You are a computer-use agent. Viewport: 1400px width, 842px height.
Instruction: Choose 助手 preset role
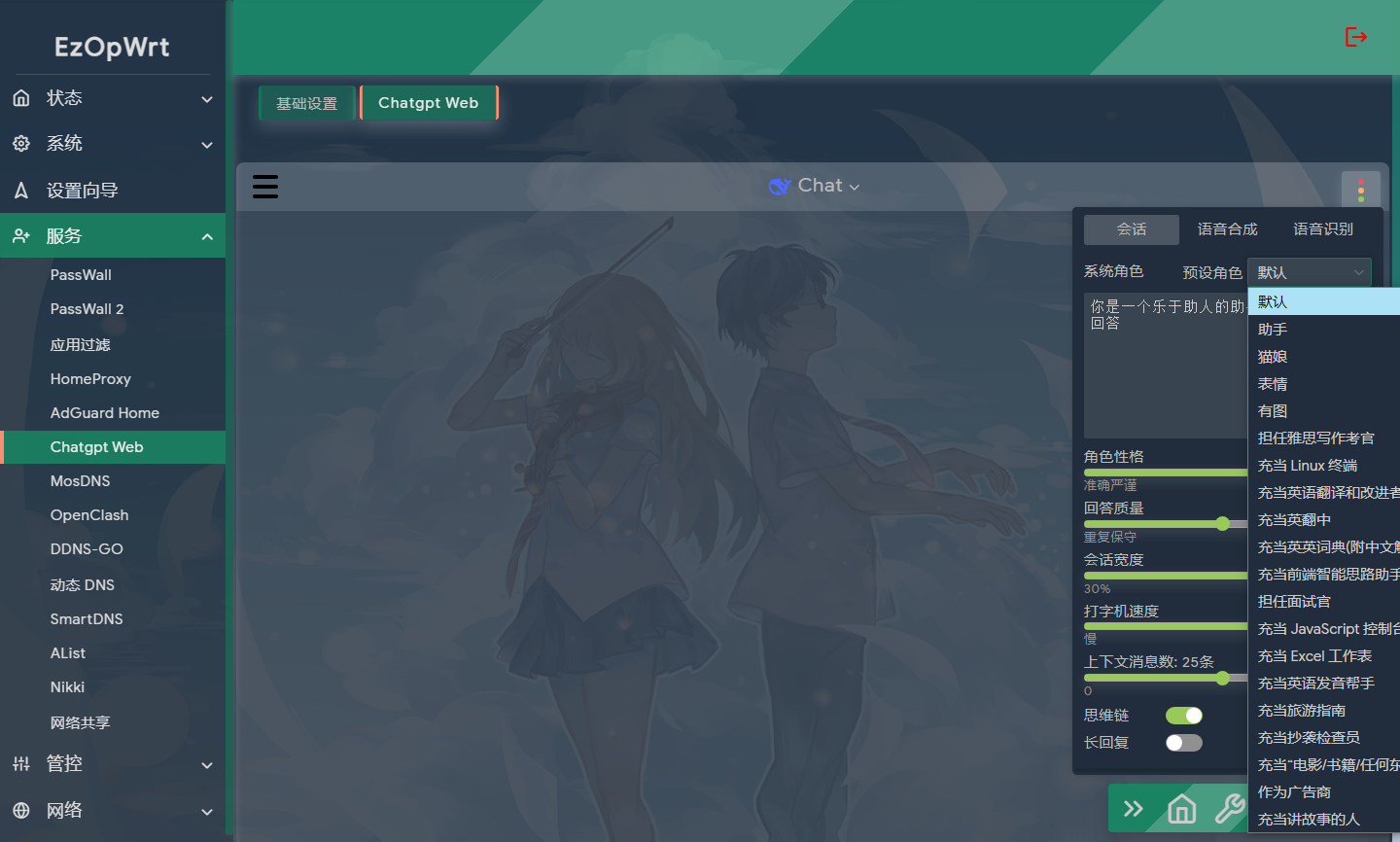pyautogui.click(x=1324, y=330)
